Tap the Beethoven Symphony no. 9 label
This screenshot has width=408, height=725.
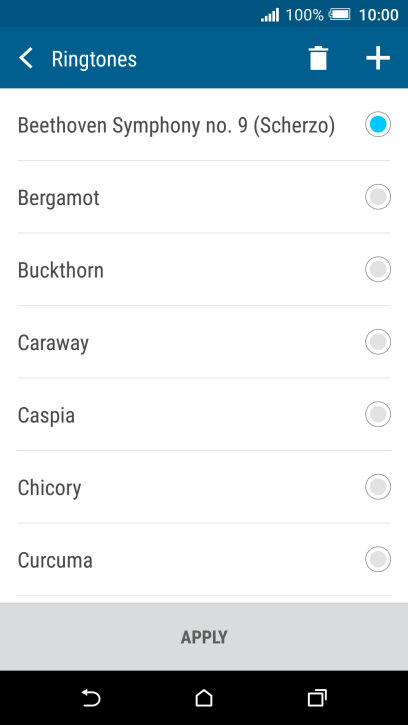click(x=176, y=126)
